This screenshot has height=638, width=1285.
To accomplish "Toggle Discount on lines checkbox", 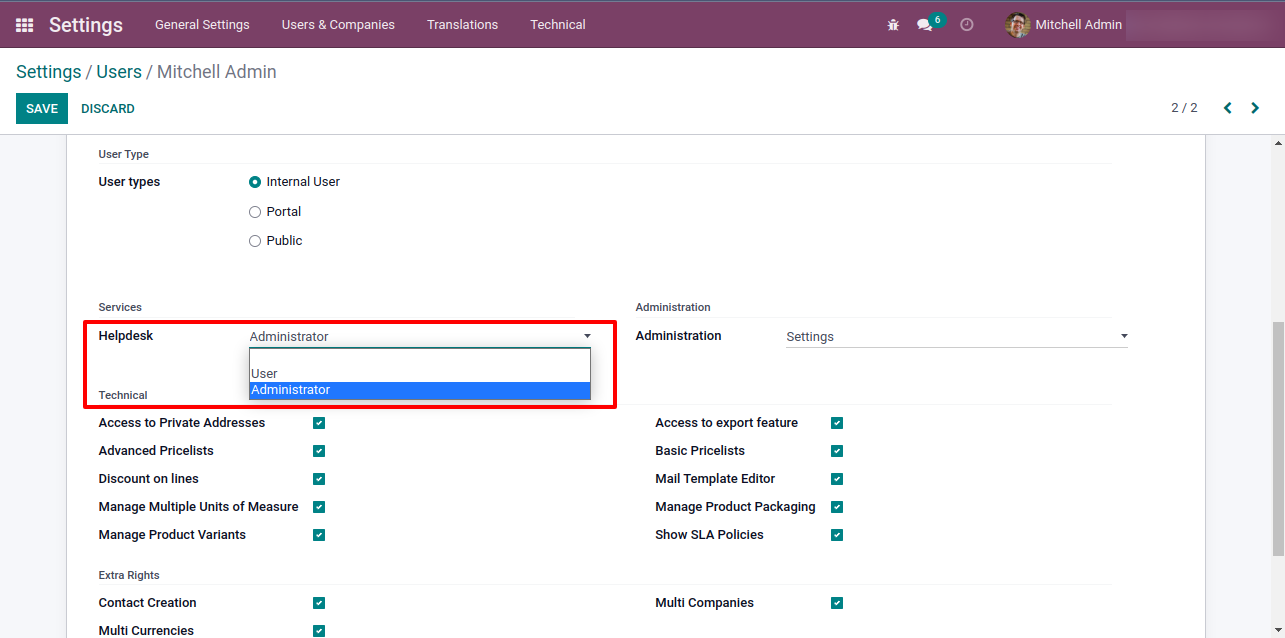I will coord(319,479).
